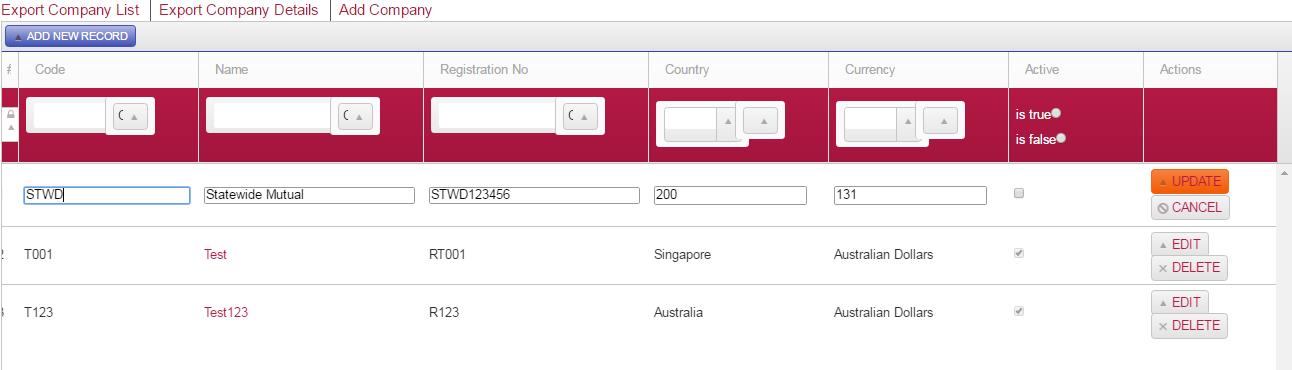Click the Add New Record button
This screenshot has width=1292, height=370.
71,36
